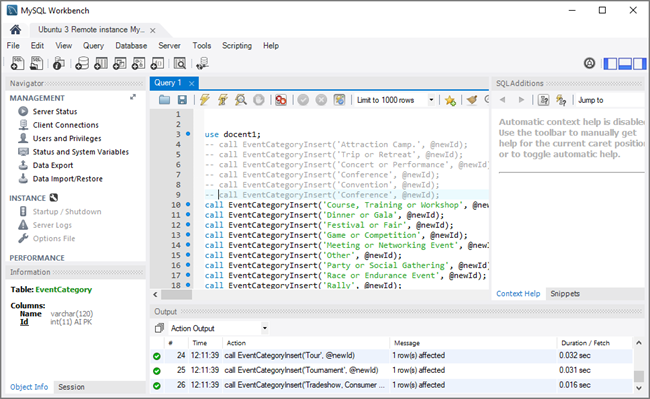Open the Database menu

click(x=131, y=46)
